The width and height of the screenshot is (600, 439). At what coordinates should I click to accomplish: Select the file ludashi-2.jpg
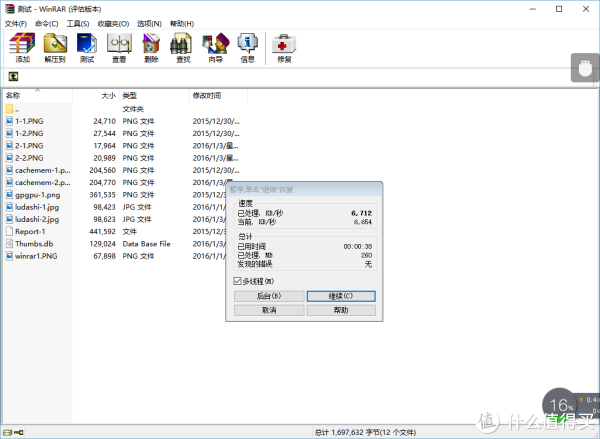tap(37, 219)
